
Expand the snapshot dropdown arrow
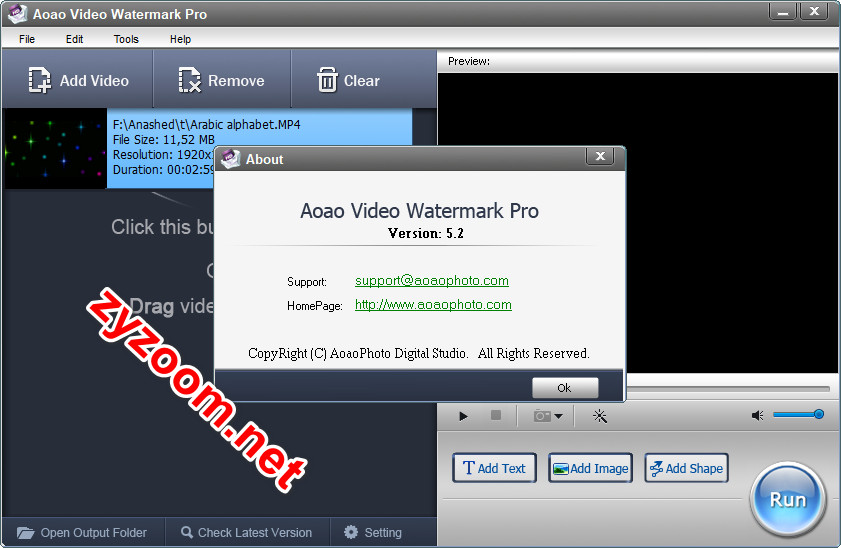pyautogui.click(x=558, y=416)
